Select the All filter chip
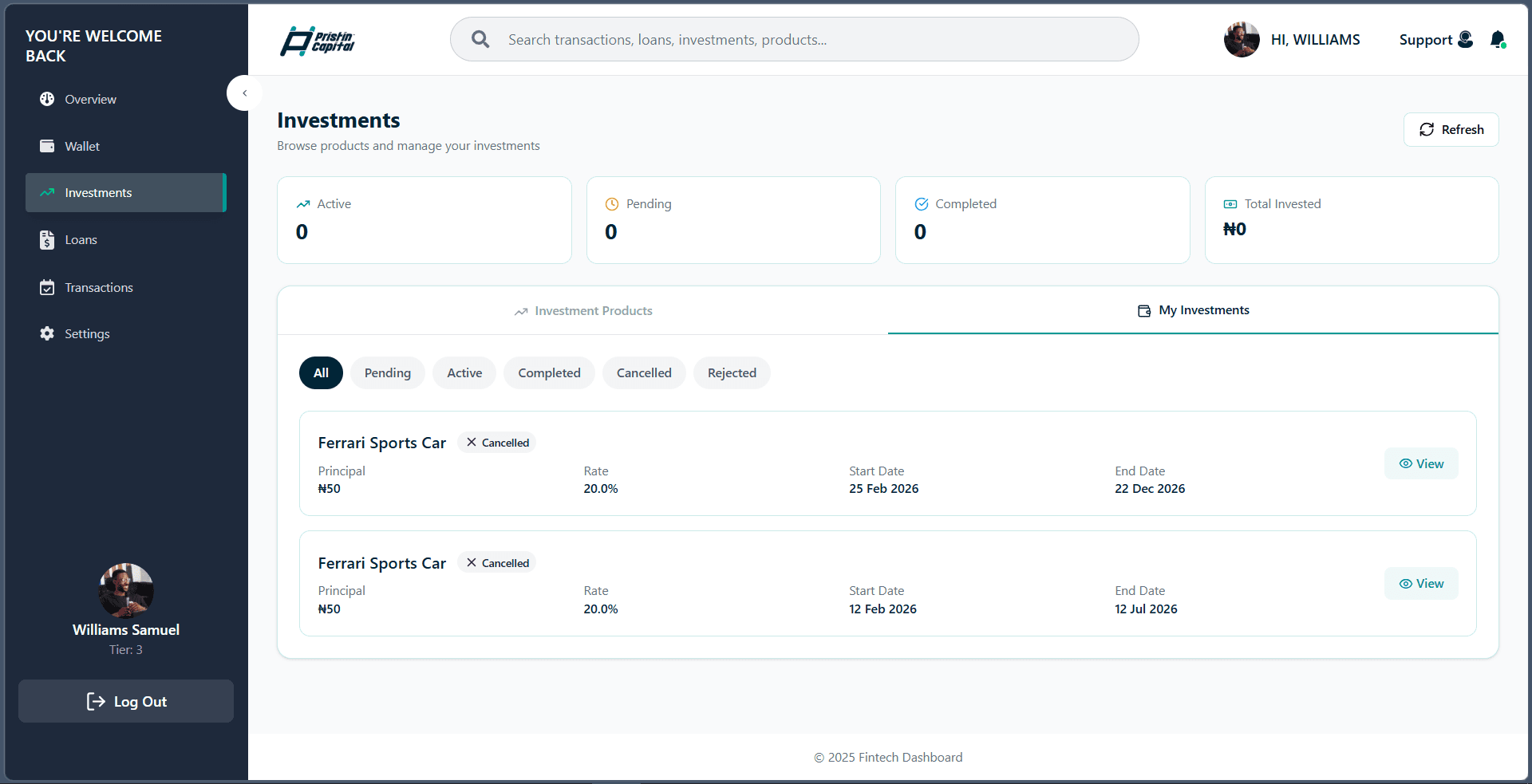The image size is (1532, 784). tap(321, 372)
